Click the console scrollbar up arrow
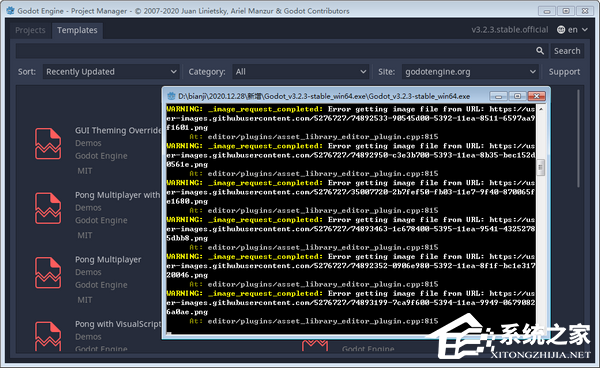Screen dimensions: 600x368 (x=541, y=109)
